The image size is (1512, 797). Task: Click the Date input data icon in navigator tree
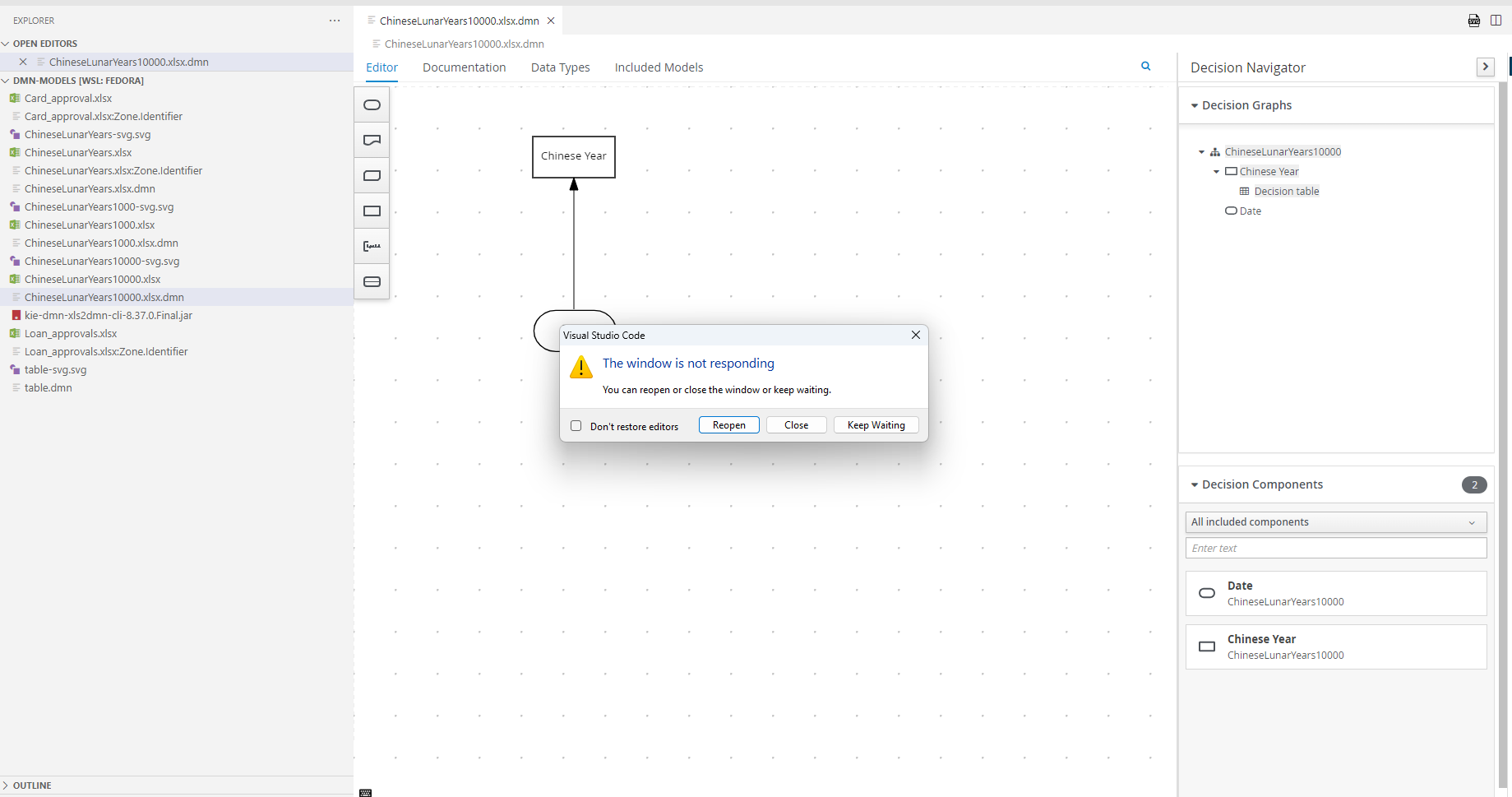click(x=1231, y=211)
